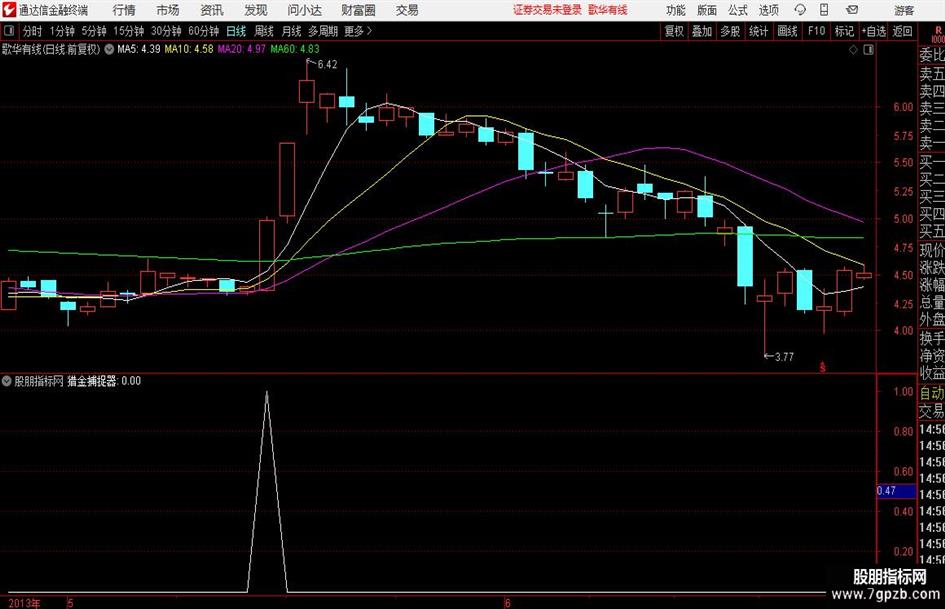Click the 现价 row in quote panel
Viewport: 945px width, 609px height.
(x=932, y=250)
